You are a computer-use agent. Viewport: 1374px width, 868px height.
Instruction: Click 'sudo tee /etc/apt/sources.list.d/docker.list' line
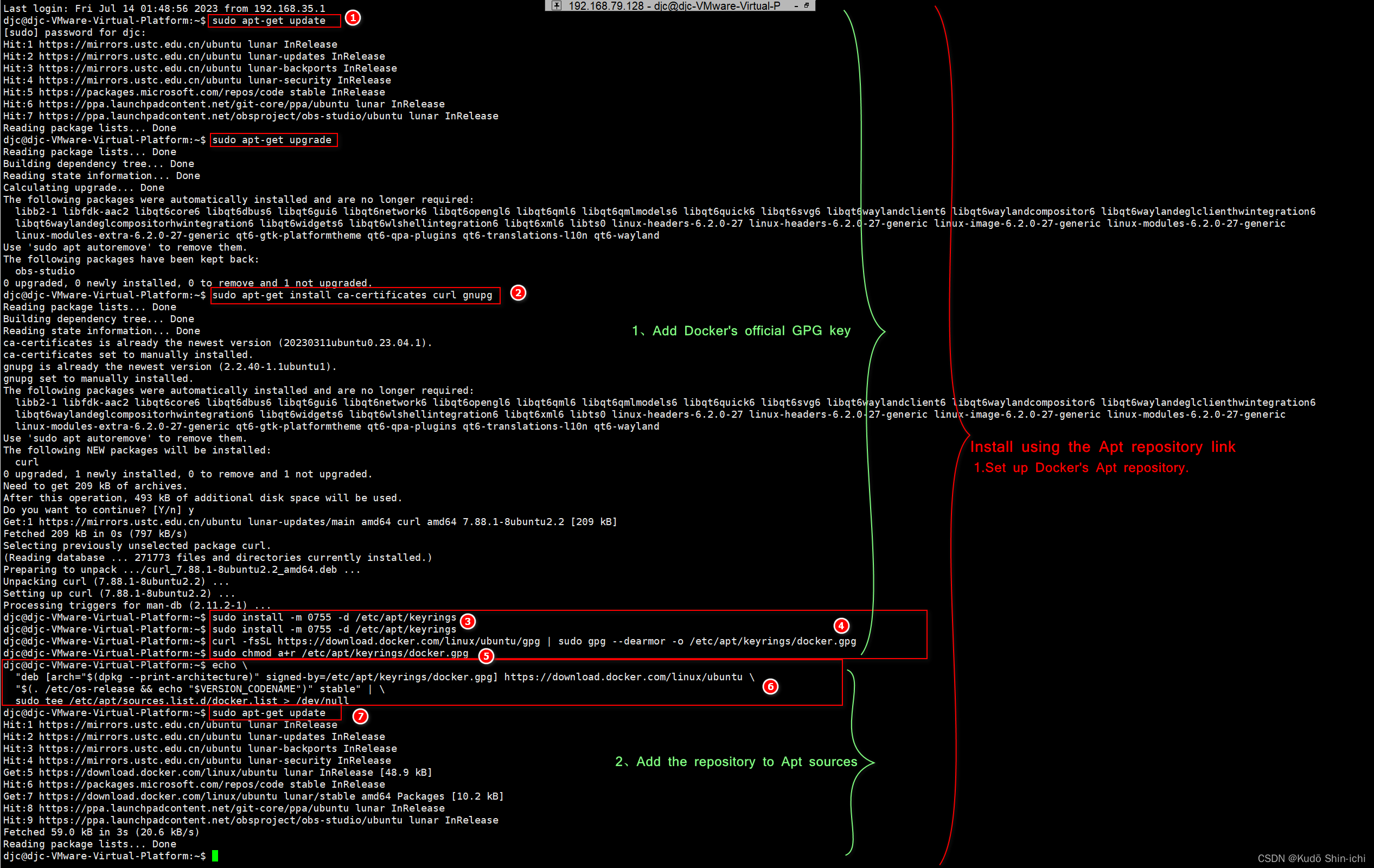pyautogui.click(x=182, y=701)
